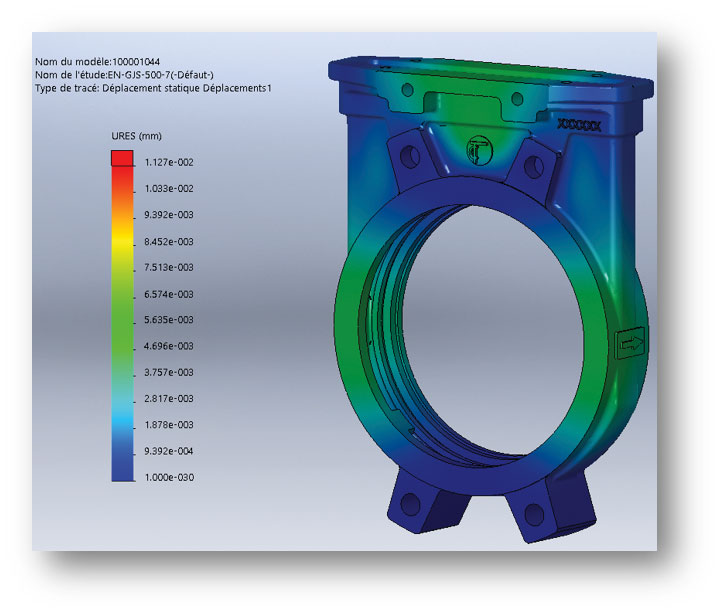Click the XXXXXX embossed text on valve body
Screen dimensions: 722x616
pyautogui.click(x=579, y=125)
